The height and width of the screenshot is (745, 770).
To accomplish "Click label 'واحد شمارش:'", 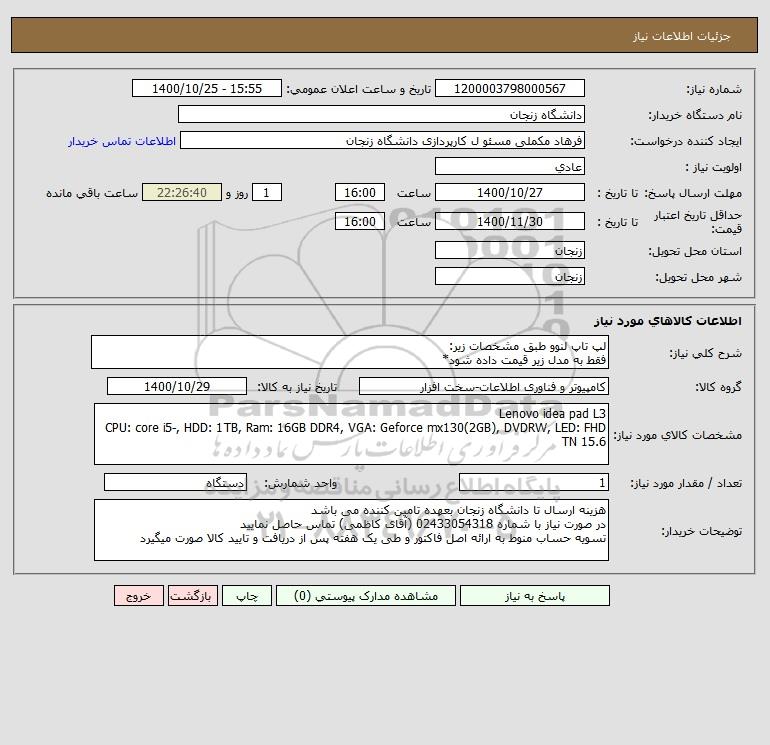I will click(301, 483).
